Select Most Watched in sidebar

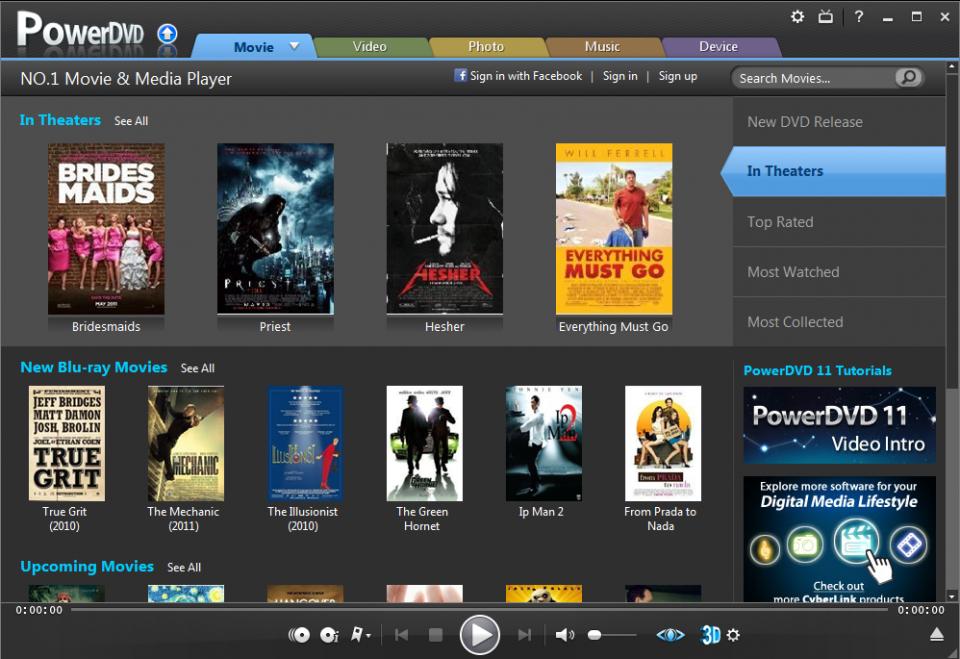point(839,272)
